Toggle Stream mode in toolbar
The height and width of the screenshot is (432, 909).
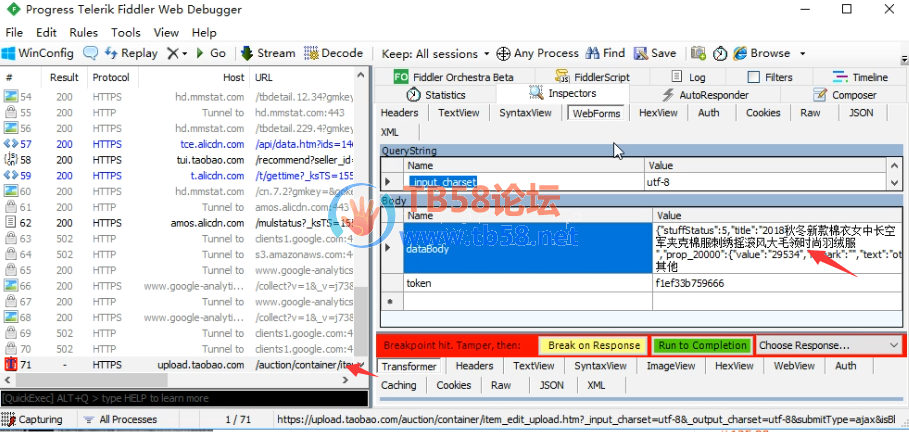tap(268, 53)
